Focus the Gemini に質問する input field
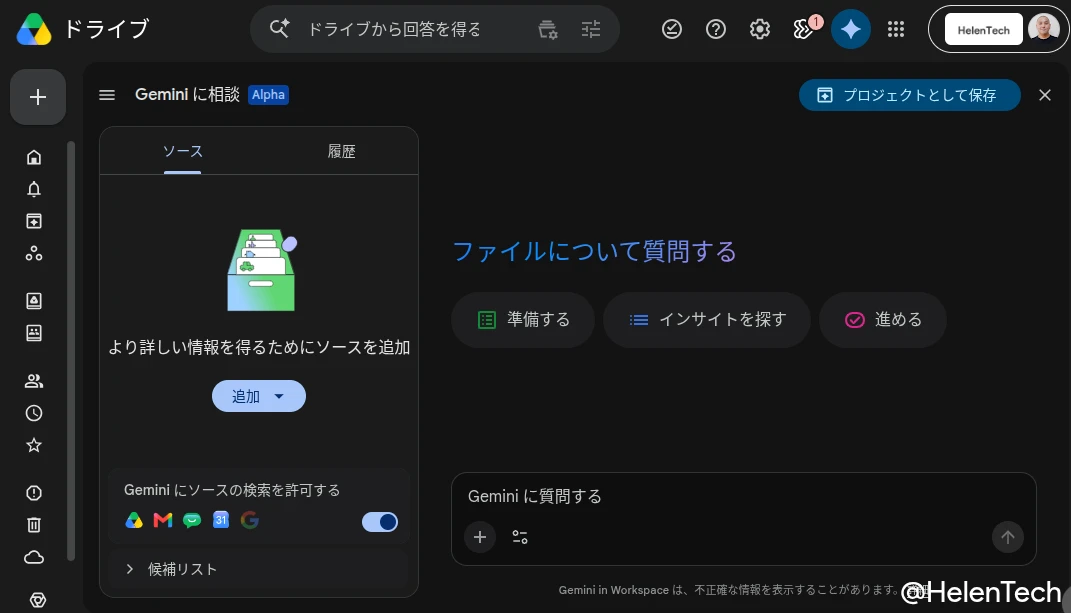 point(743,497)
